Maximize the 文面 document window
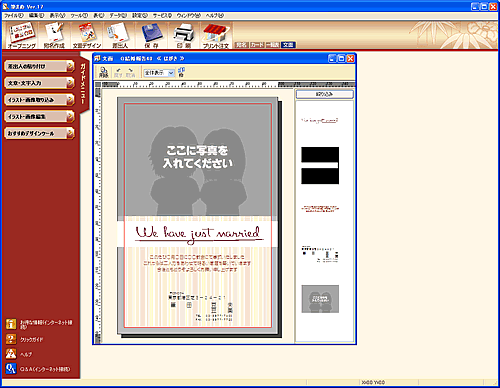Screen dimensions: 500x388 [x=341, y=59]
